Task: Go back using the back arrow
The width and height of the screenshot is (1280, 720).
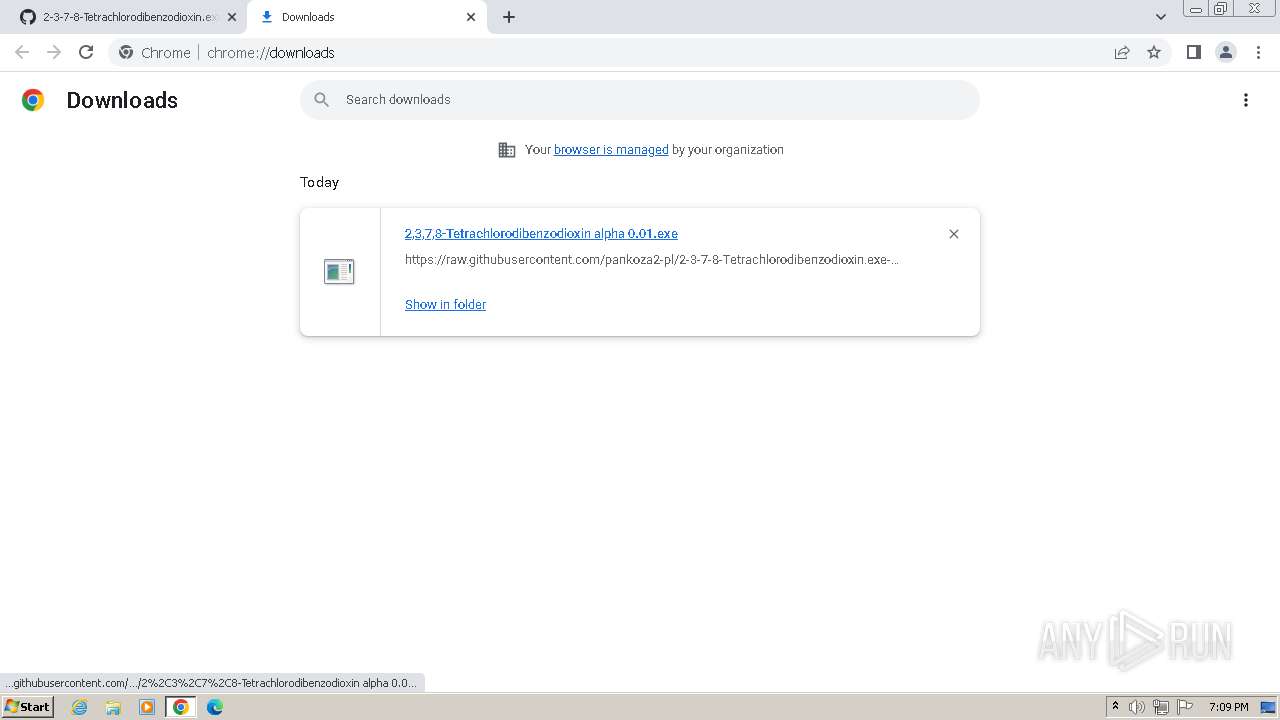Action: pyautogui.click(x=22, y=53)
